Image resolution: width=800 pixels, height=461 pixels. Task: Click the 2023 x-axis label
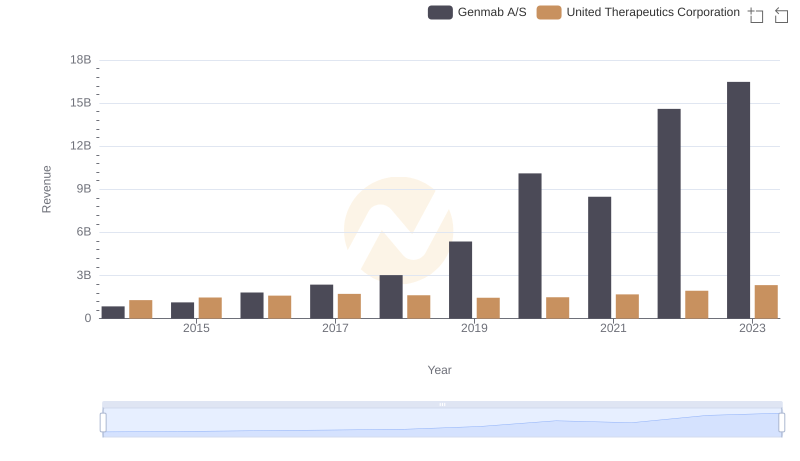click(x=752, y=328)
